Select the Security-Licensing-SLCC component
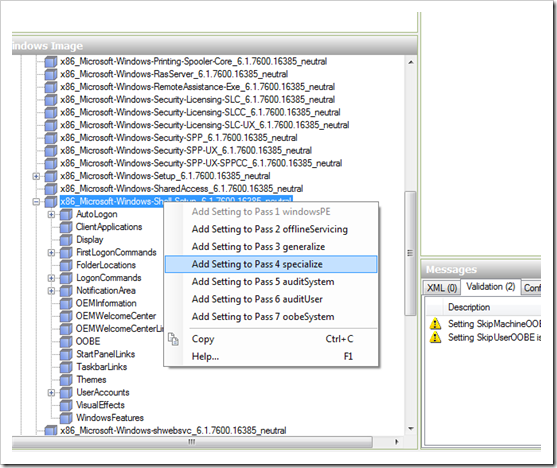Screen dimensions: 557x468 coord(200,112)
